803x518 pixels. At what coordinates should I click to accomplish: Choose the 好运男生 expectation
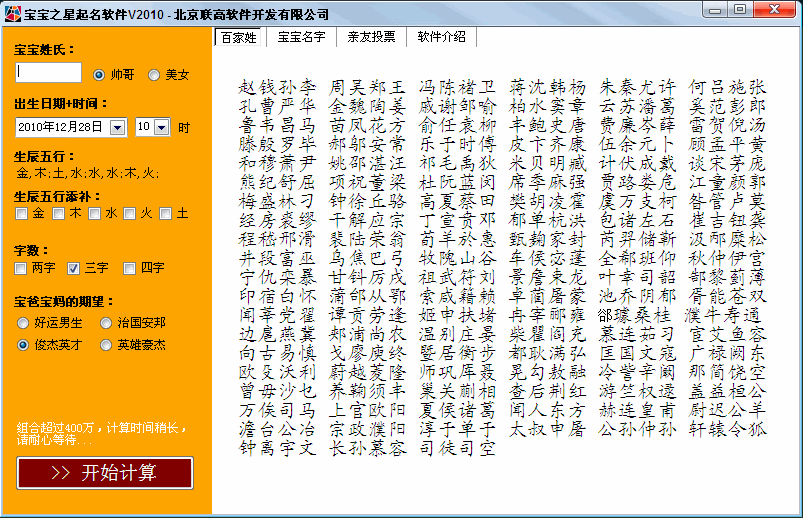24,323
